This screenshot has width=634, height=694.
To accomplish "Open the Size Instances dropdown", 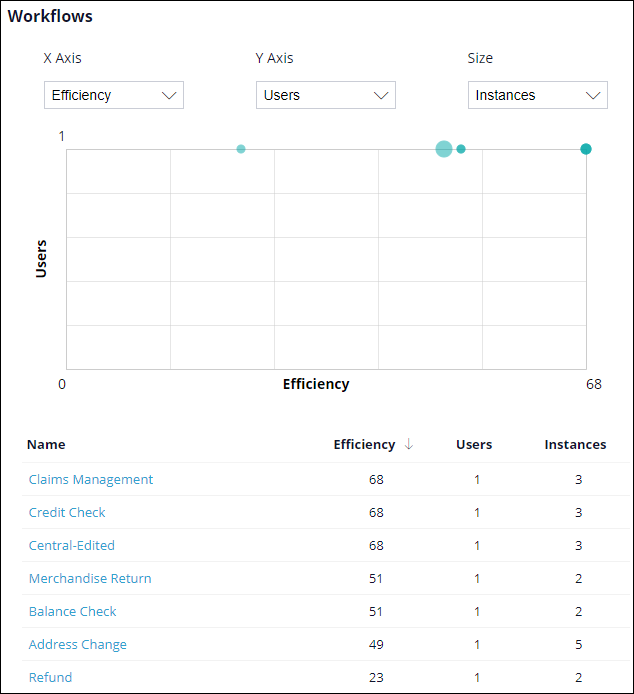I will pyautogui.click(x=538, y=95).
